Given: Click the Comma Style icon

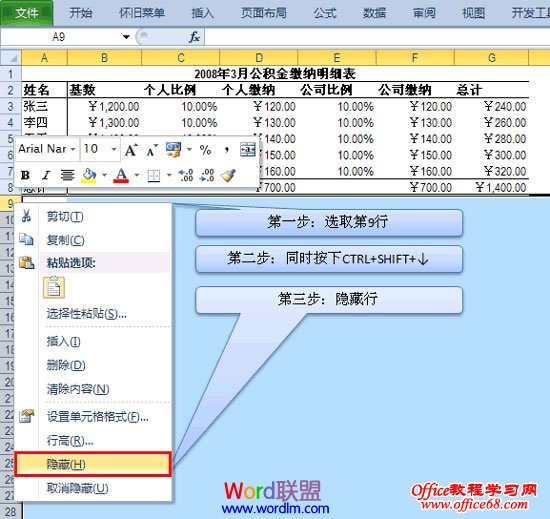Looking at the screenshot, I should pos(227,150).
